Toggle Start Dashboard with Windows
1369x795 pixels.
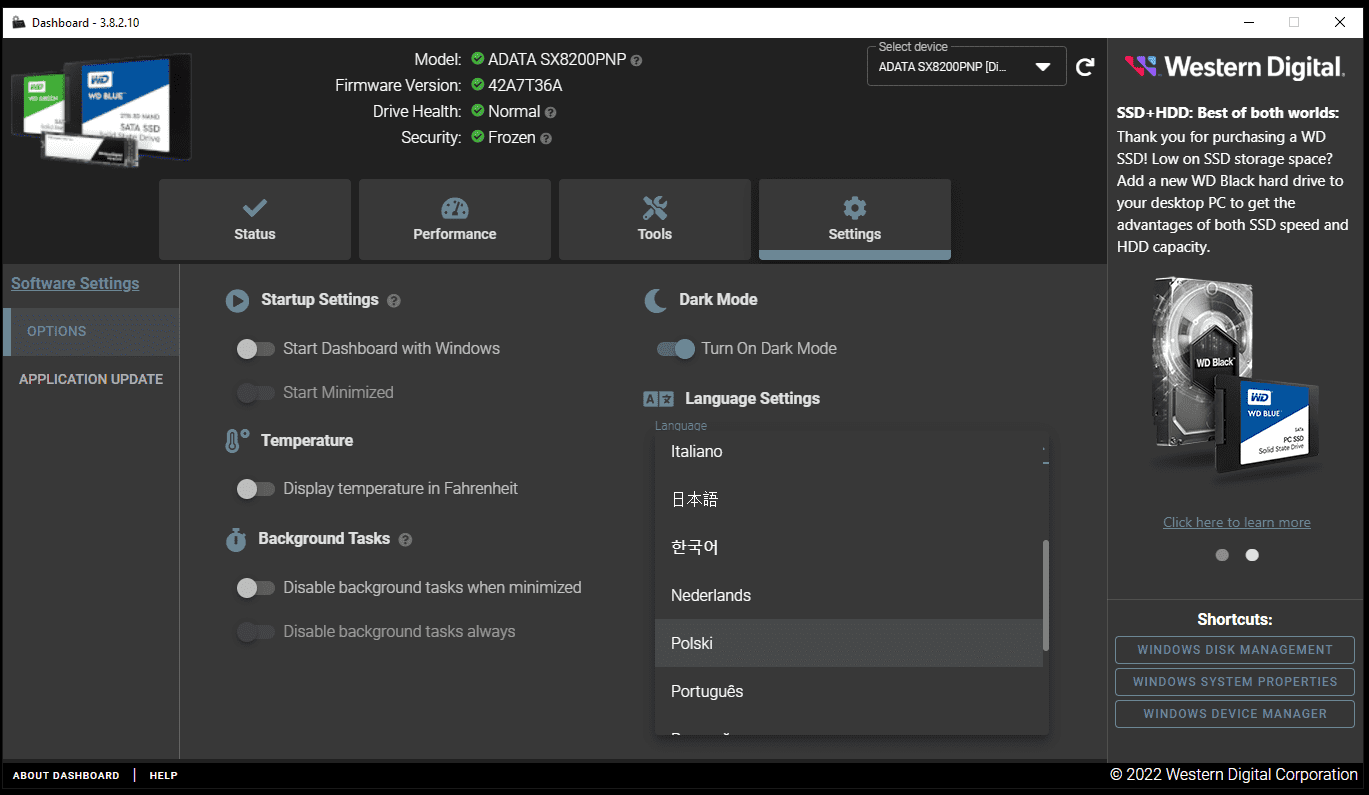point(255,349)
